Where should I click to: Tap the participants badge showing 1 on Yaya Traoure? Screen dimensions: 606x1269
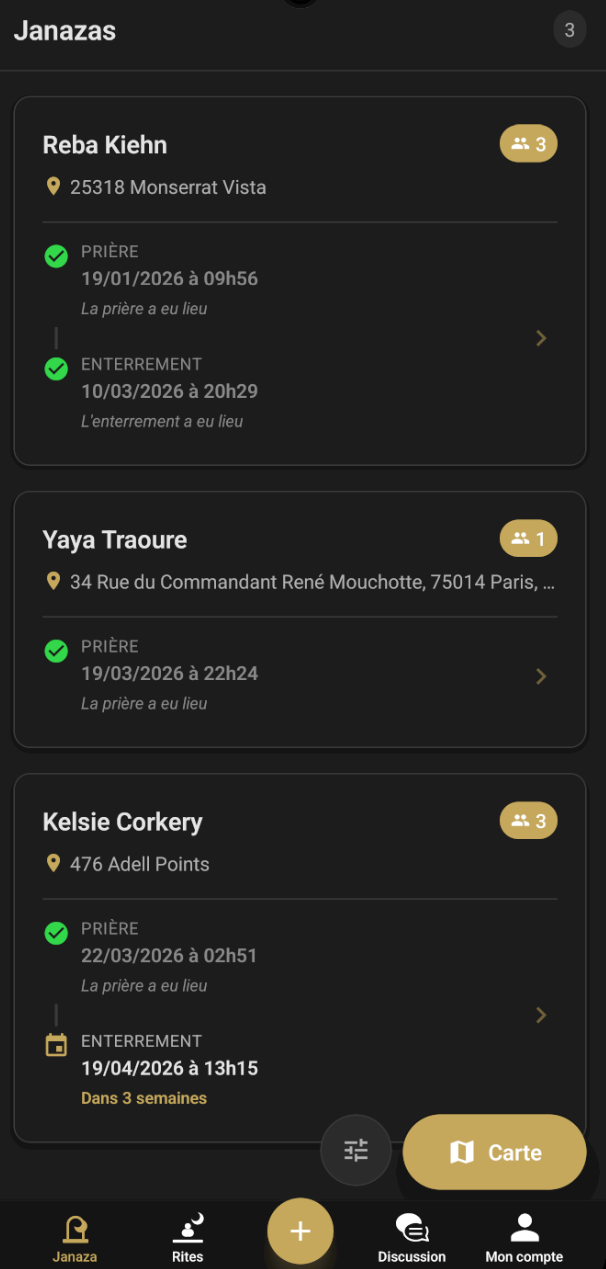[x=528, y=539]
